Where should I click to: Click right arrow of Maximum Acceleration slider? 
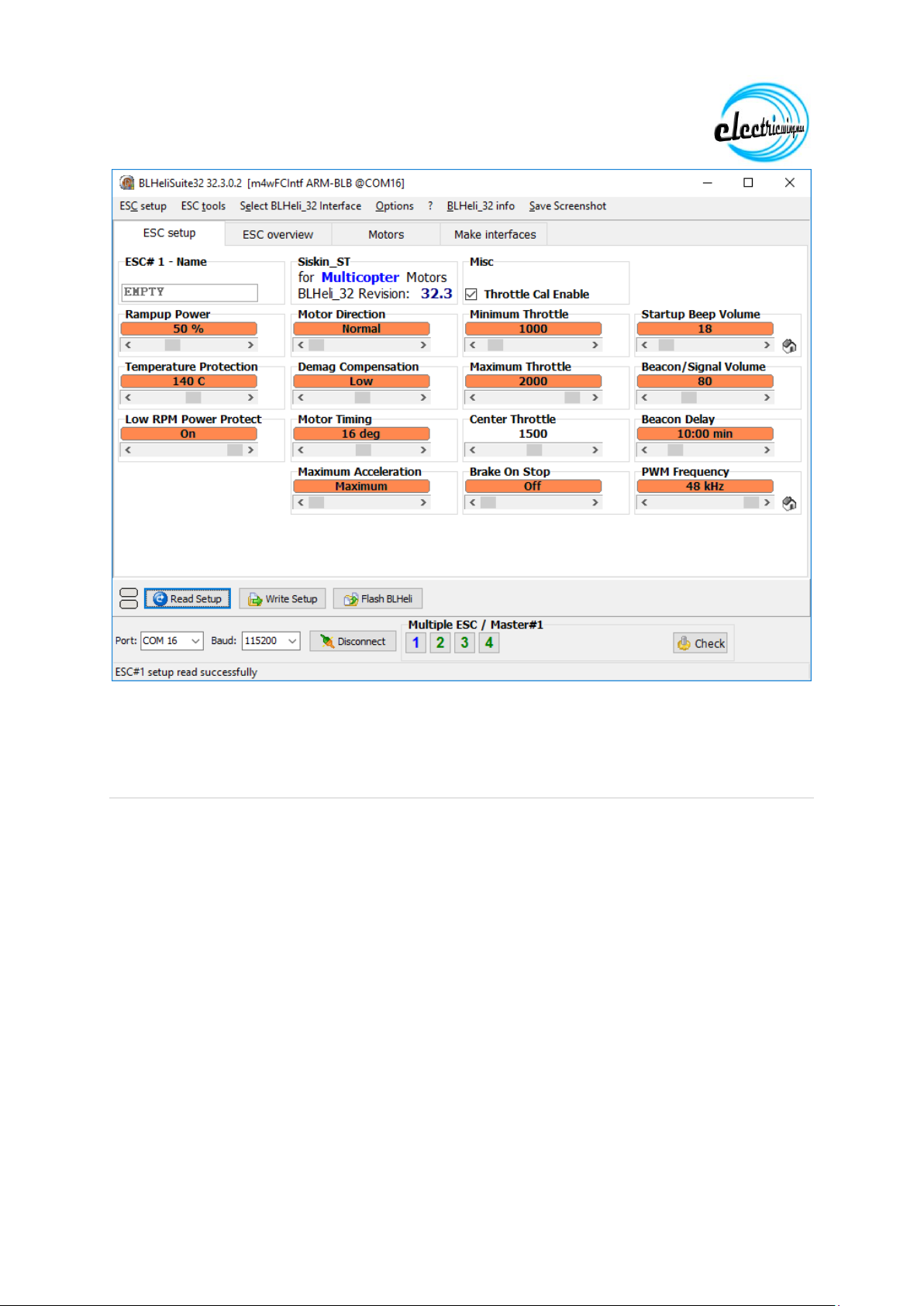423,503
